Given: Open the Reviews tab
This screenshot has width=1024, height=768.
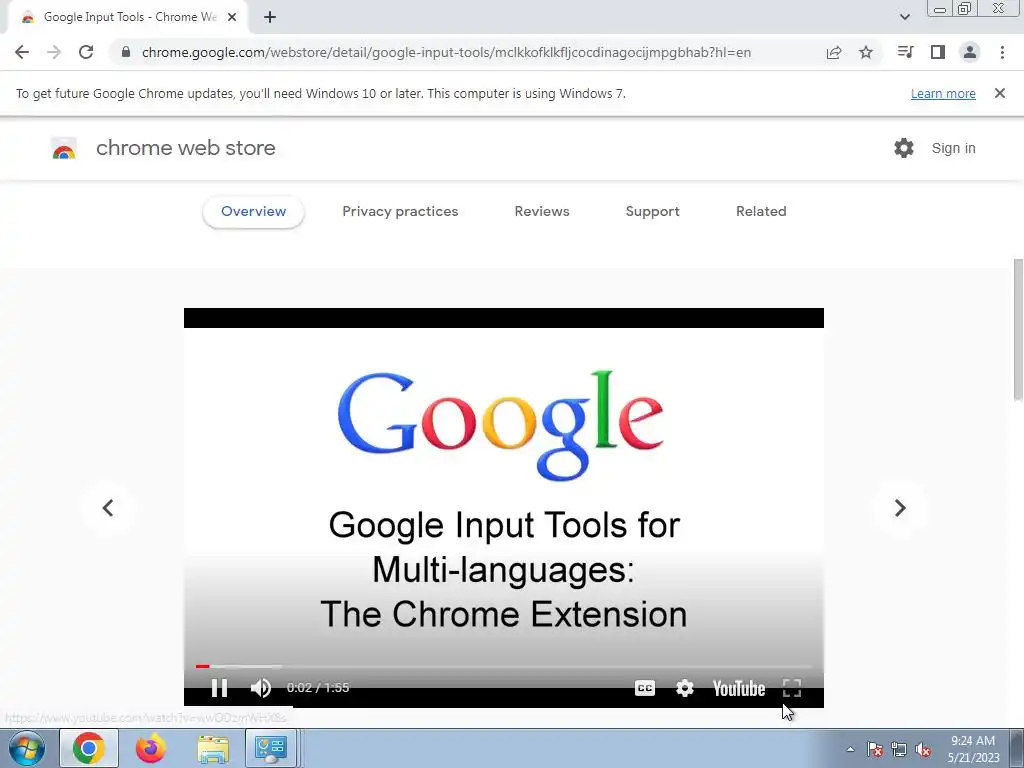Looking at the screenshot, I should coord(542,212).
